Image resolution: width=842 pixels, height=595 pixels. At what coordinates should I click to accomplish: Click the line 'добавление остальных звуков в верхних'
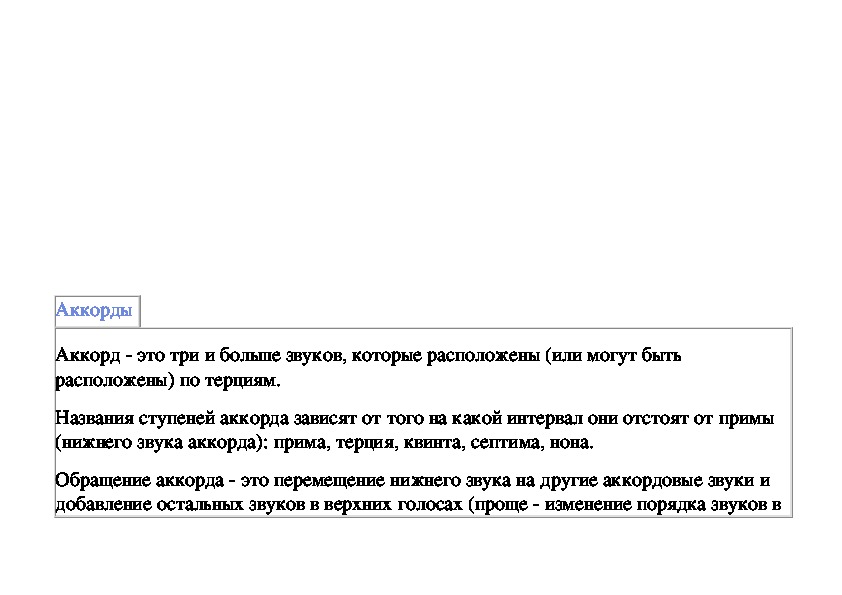pyautogui.click(x=418, y=505)
